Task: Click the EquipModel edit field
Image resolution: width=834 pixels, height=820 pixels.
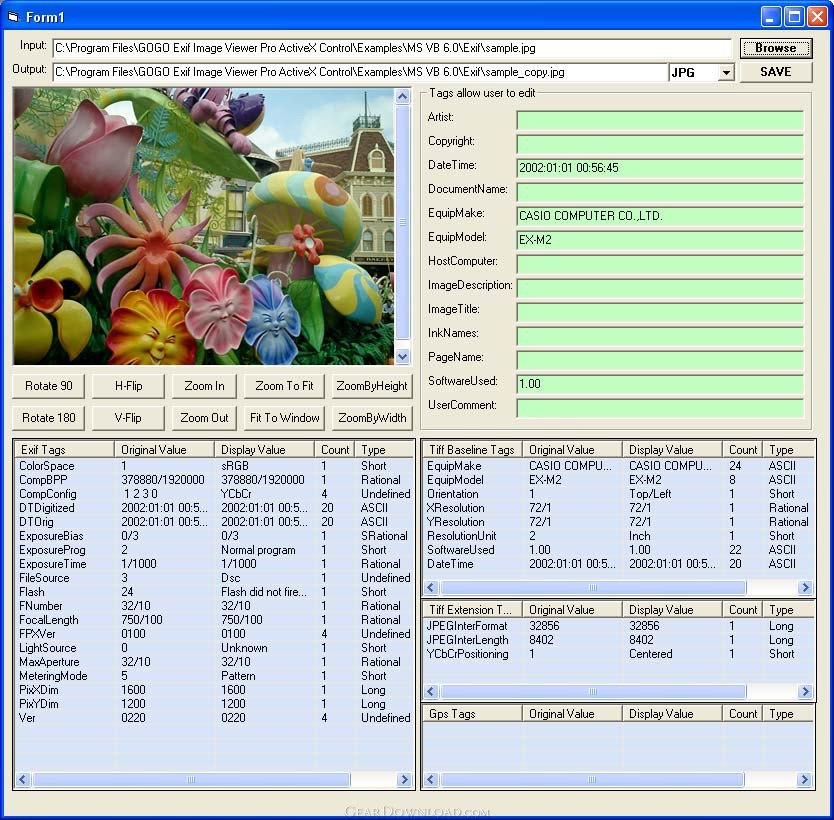Action: pyautogui.click(x=660, y=240)
